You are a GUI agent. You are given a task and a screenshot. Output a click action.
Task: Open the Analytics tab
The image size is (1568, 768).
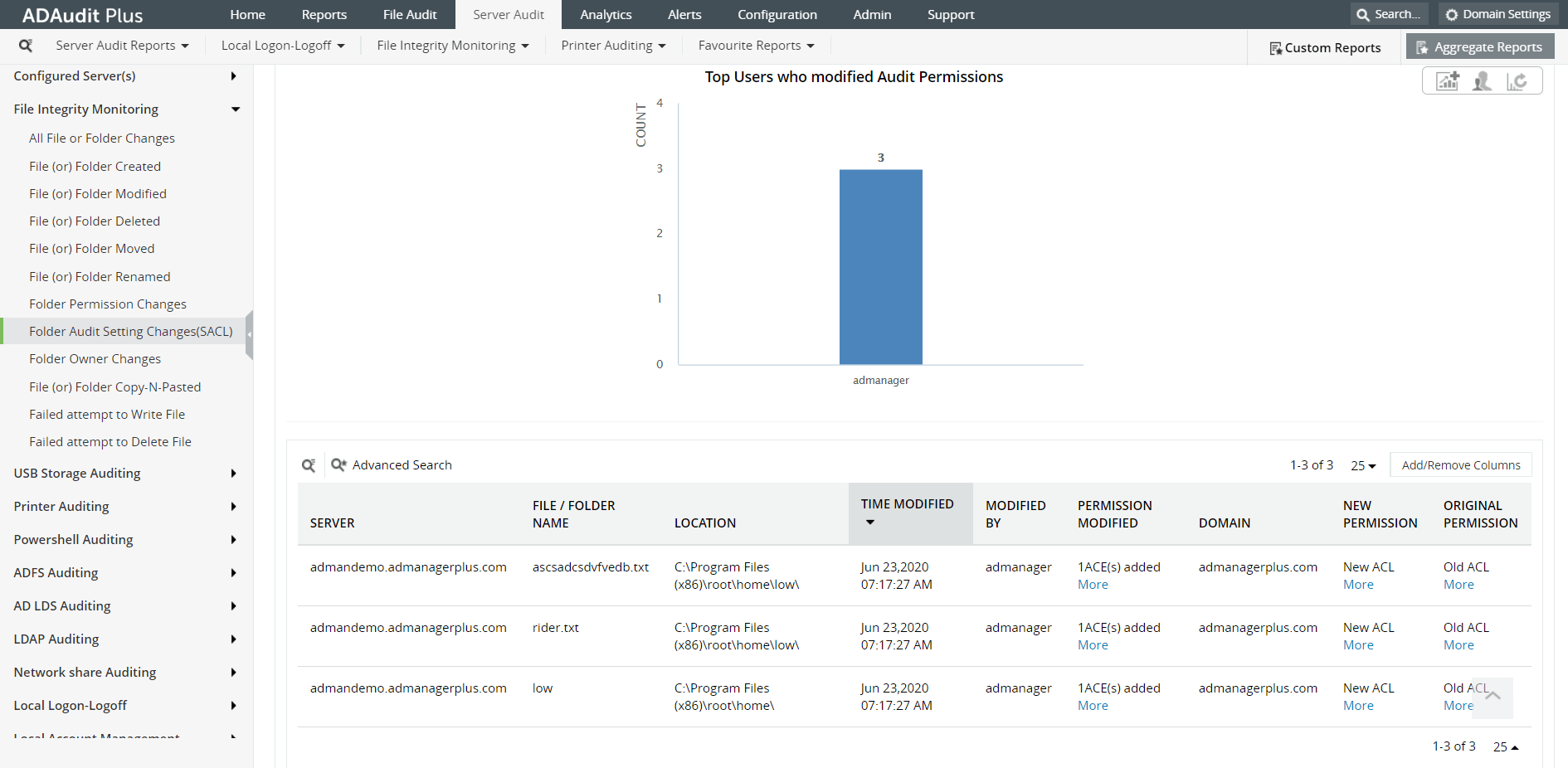(606, 15)
